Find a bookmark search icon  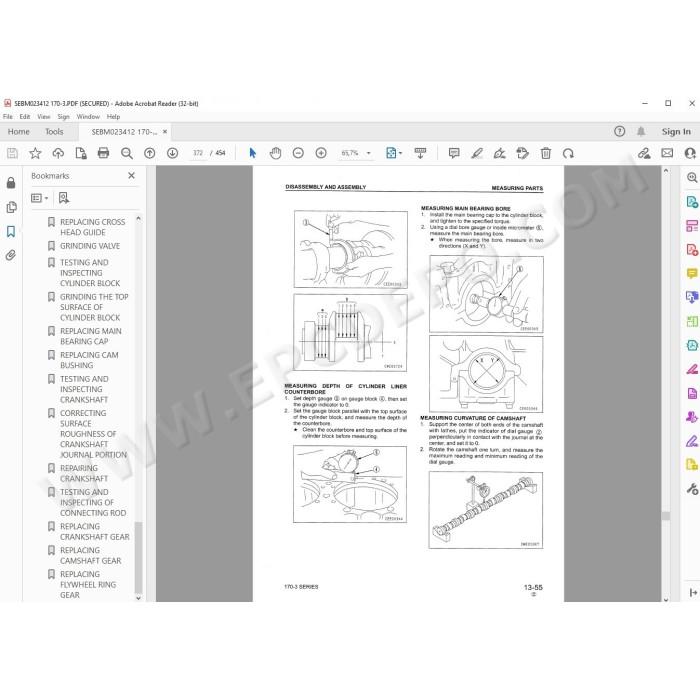(x=64, y=198)
